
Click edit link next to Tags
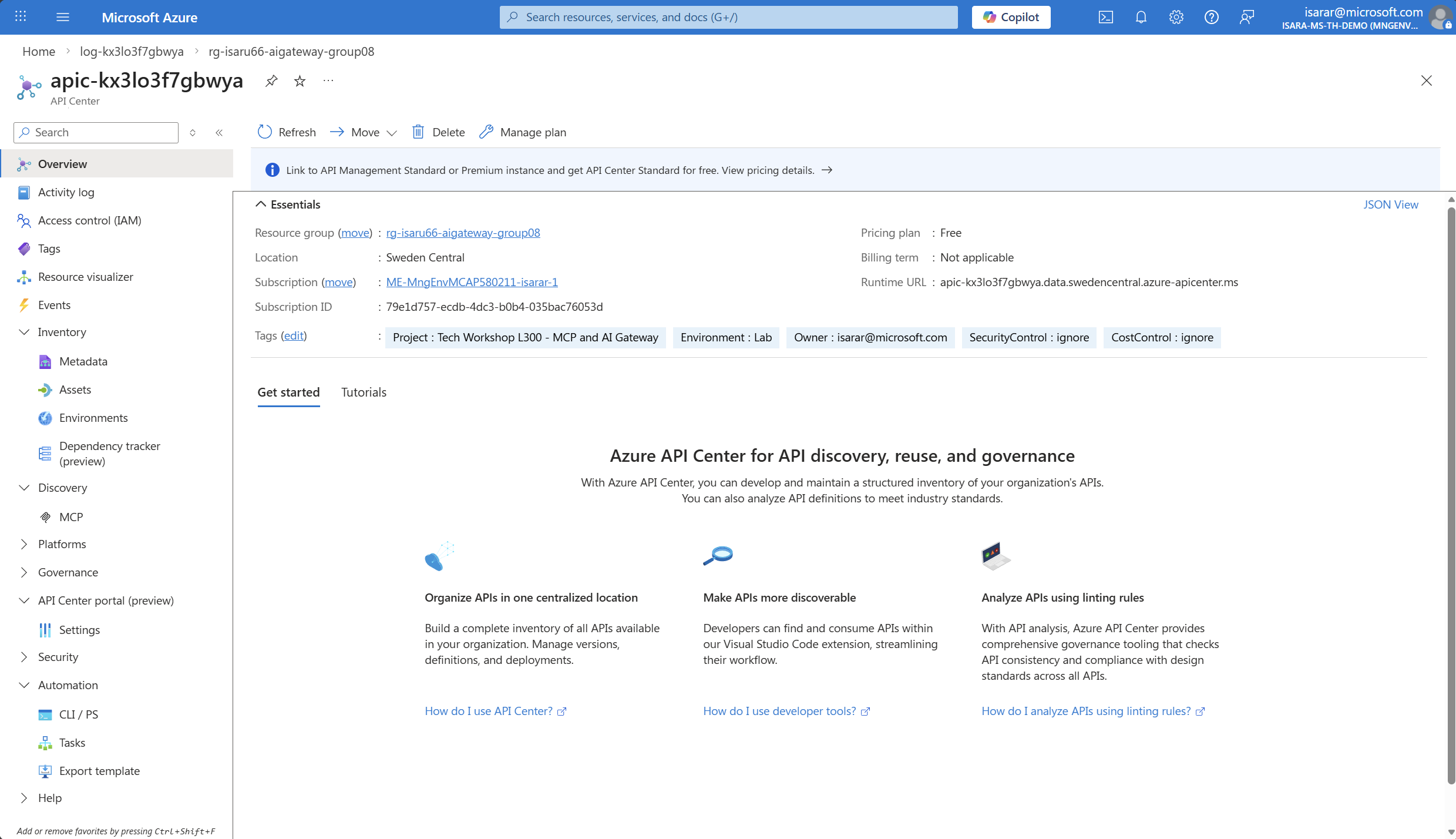point(294,335)
